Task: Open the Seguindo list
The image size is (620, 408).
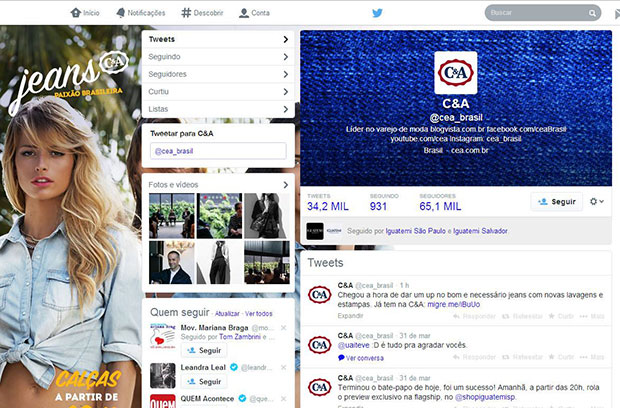Action: [218, 57]
